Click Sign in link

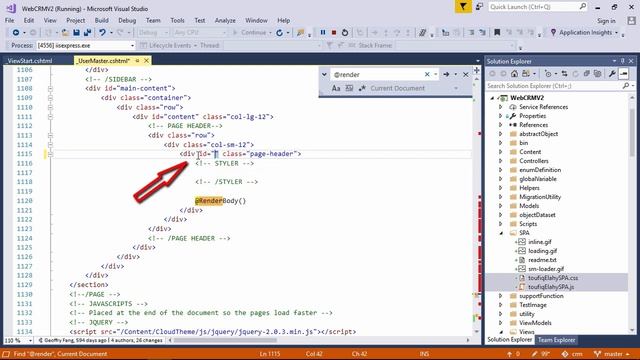(606, 21)
